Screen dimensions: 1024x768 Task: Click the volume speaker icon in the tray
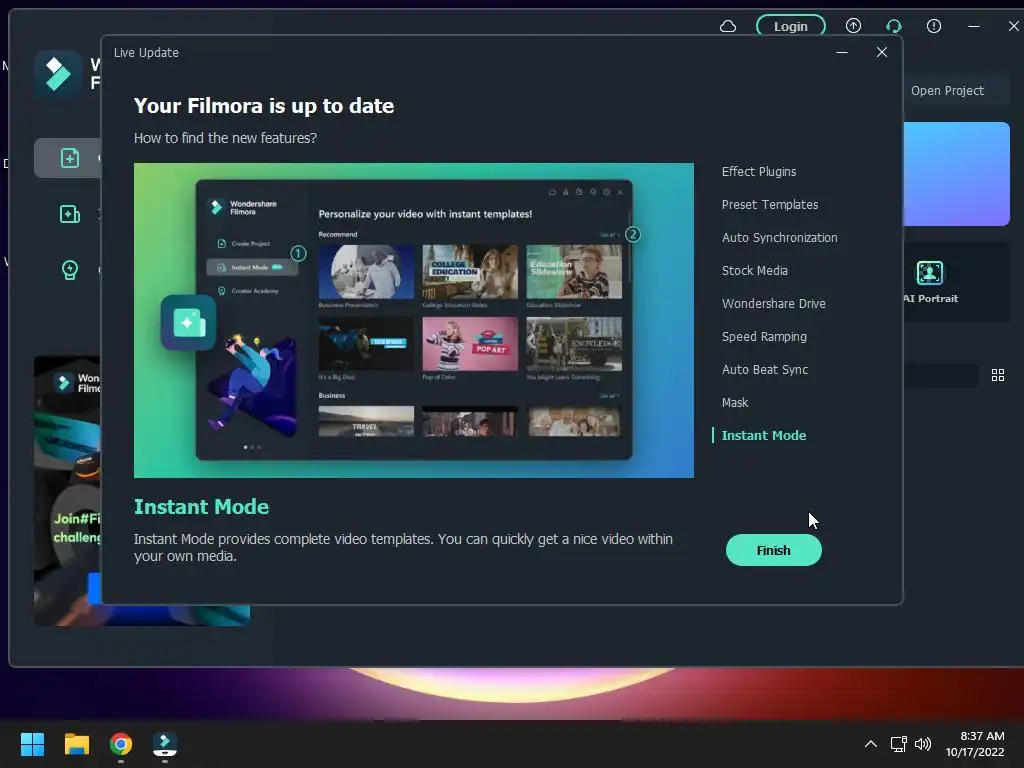coord(923,744)
